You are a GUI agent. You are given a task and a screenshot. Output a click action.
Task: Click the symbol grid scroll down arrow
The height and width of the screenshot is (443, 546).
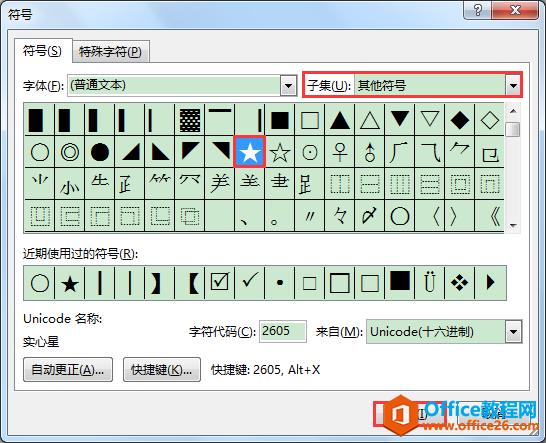pos(513,226)
